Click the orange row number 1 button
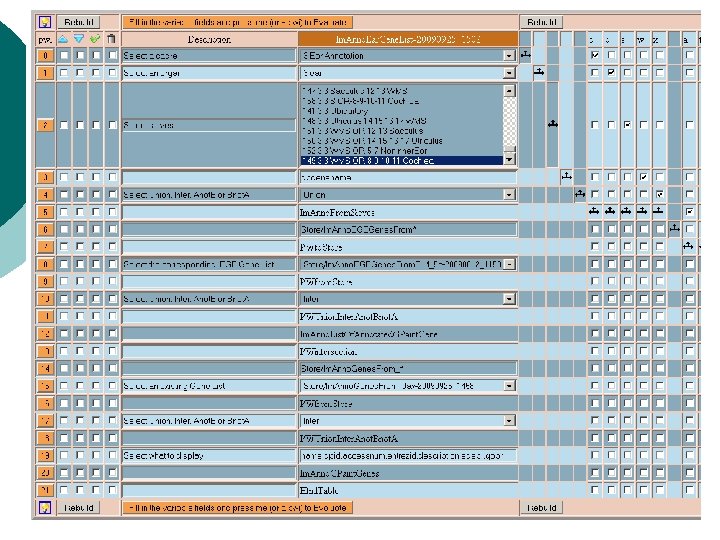Viewport: 720px width, 540px height. pyautogui.click(x=45, y=73)
